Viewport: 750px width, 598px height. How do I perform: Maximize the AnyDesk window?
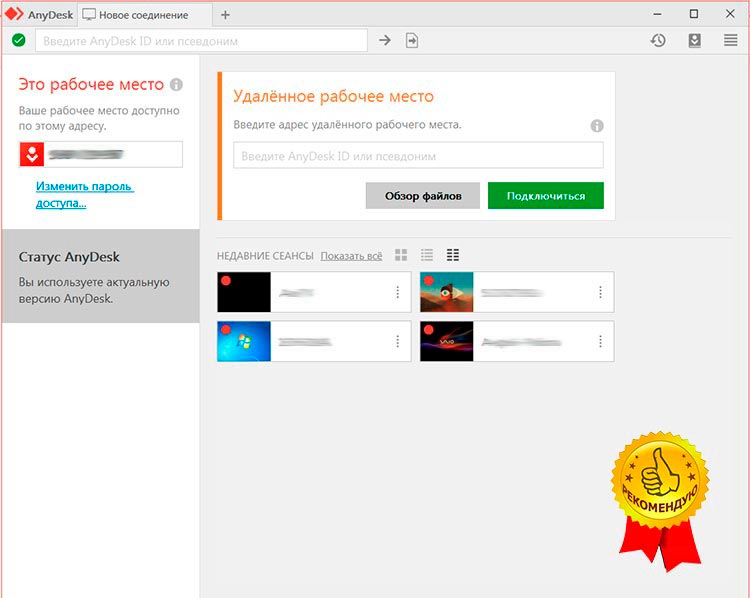[694, 14]
